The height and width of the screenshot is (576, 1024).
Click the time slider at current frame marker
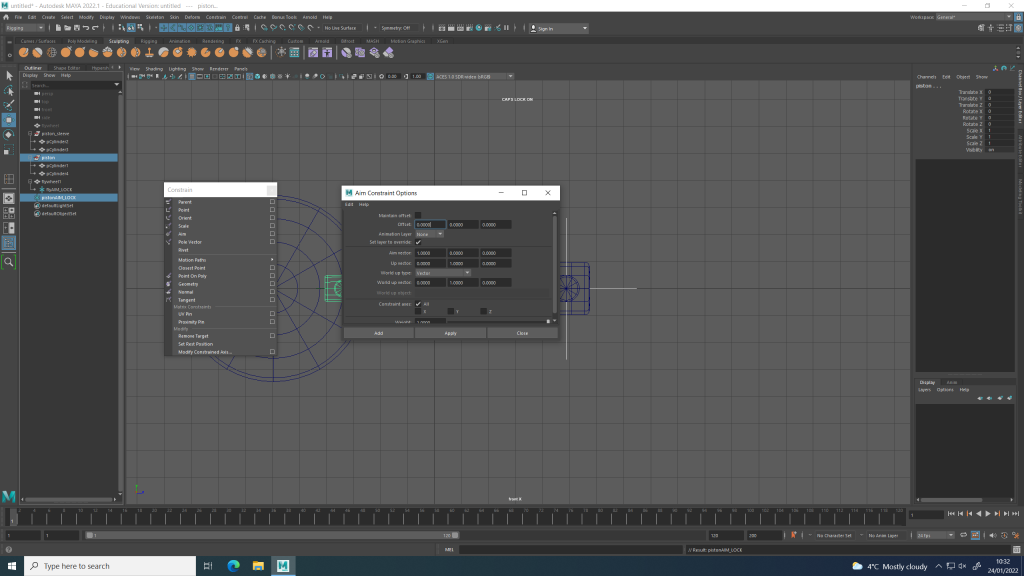[x=12, y=517]
